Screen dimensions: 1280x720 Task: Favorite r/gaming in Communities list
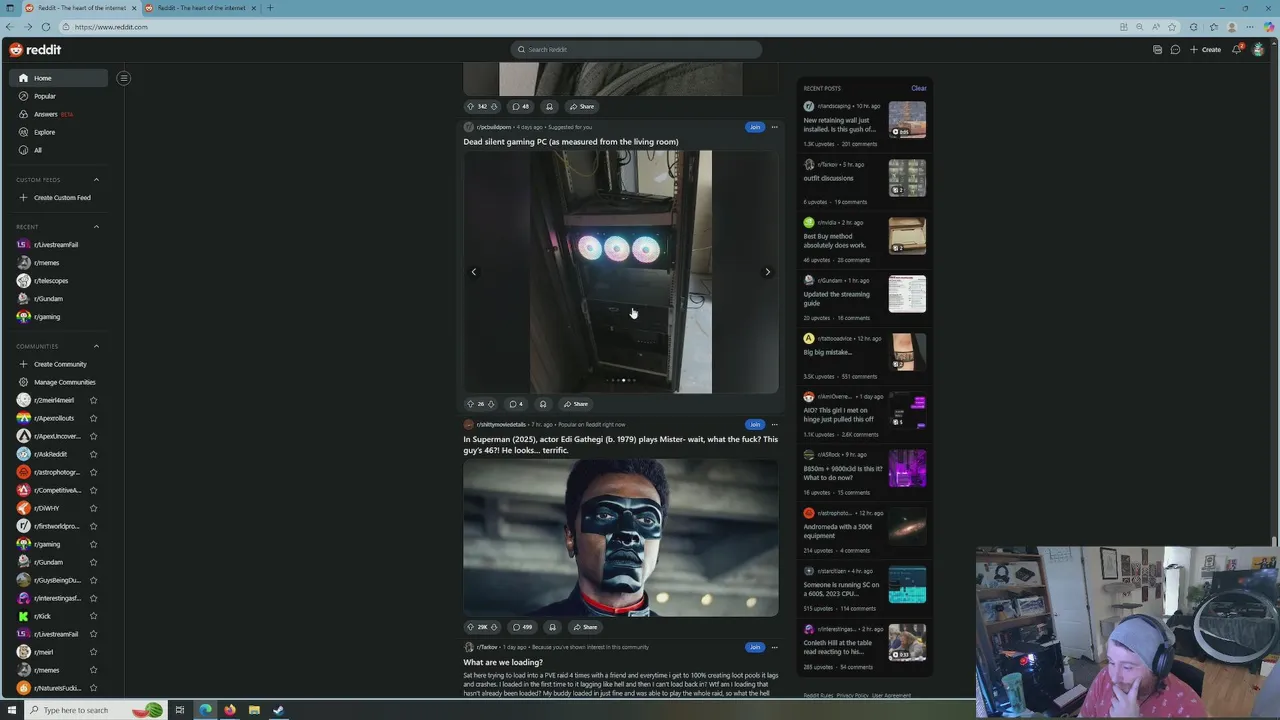pyautogui.click(x=94, y=544)
